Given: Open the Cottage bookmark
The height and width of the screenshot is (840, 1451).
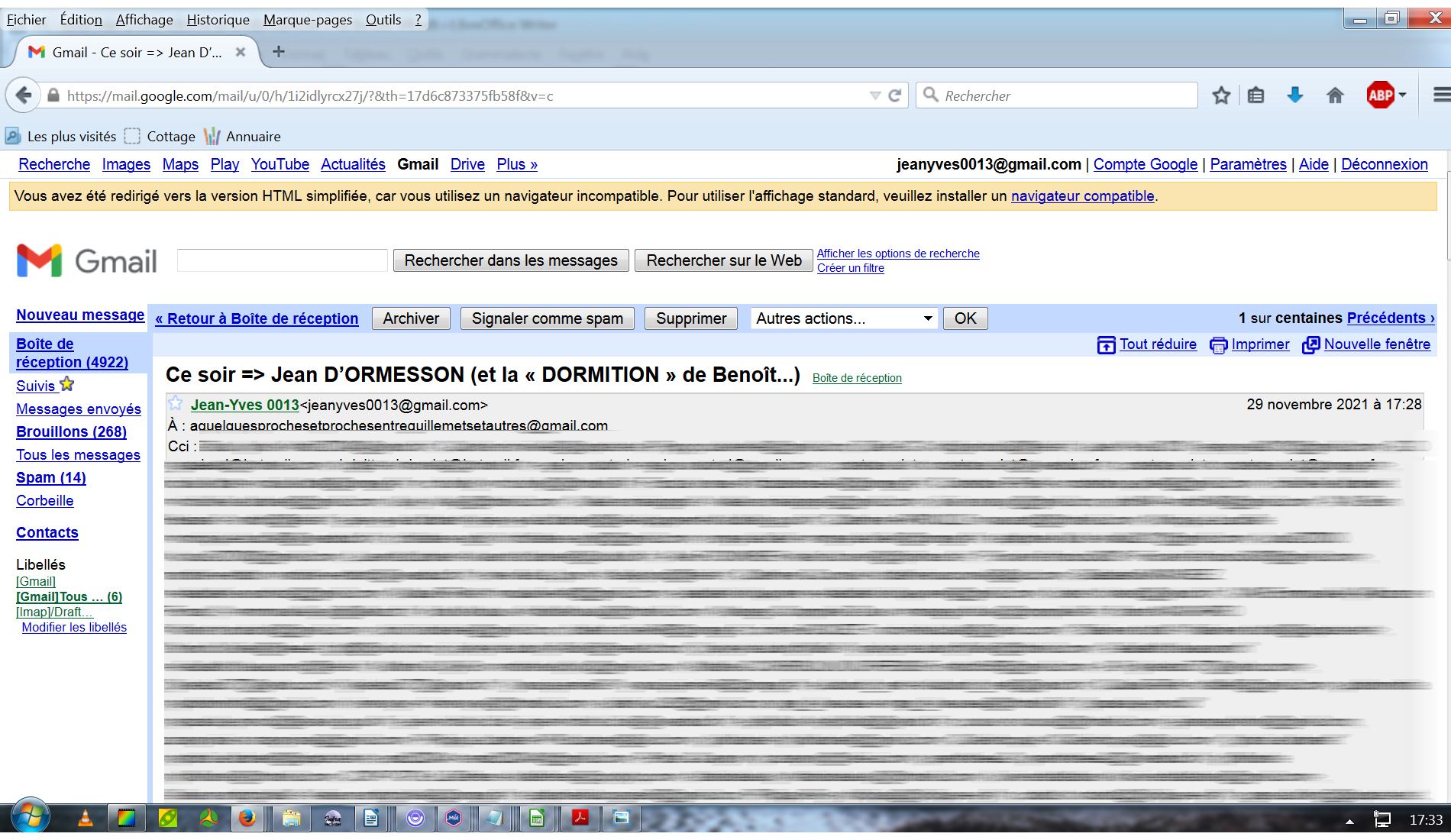Looking at the screenshot, I should tap(160, 137).
